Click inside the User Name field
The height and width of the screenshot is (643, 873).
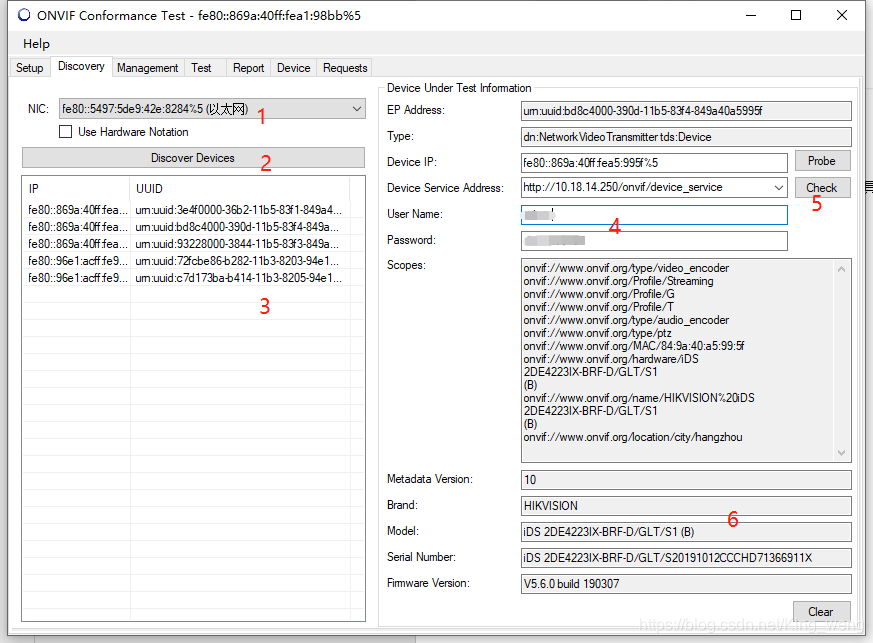click(650, 214)
